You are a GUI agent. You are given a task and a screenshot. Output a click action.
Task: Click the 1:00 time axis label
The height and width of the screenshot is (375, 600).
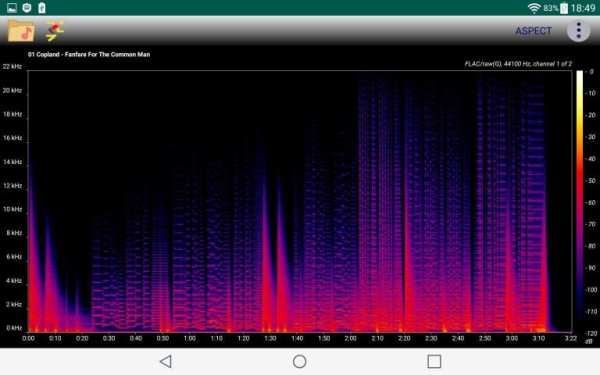click(189, 338)
